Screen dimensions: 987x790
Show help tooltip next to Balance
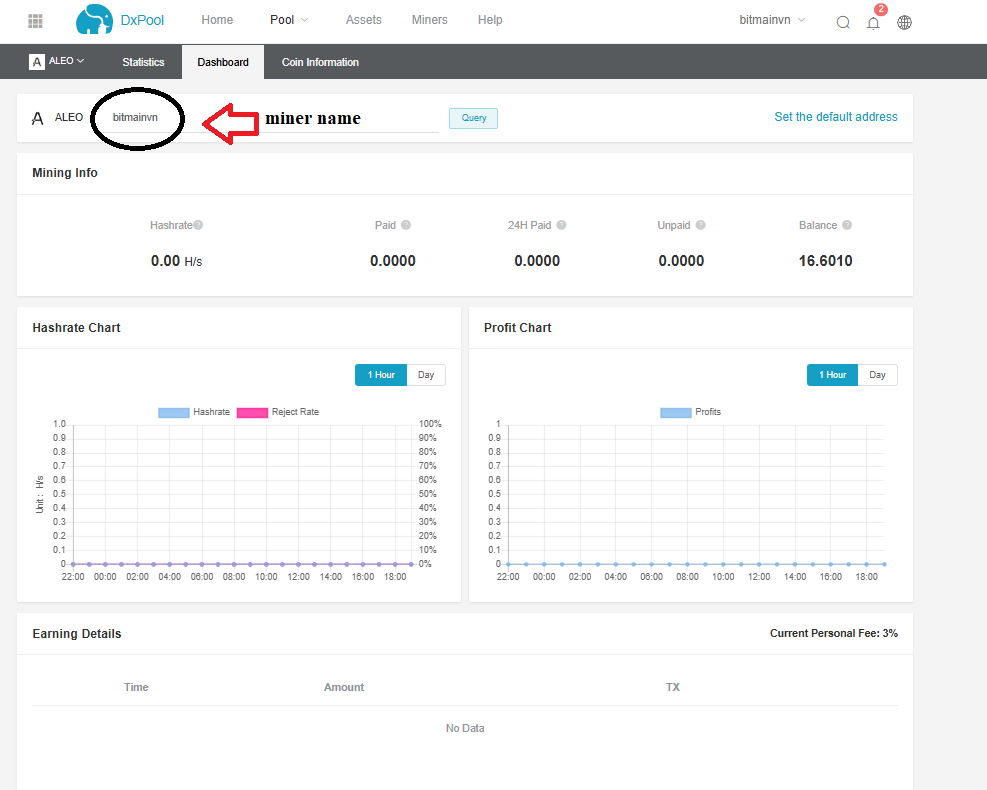click(x=847, y=225)
